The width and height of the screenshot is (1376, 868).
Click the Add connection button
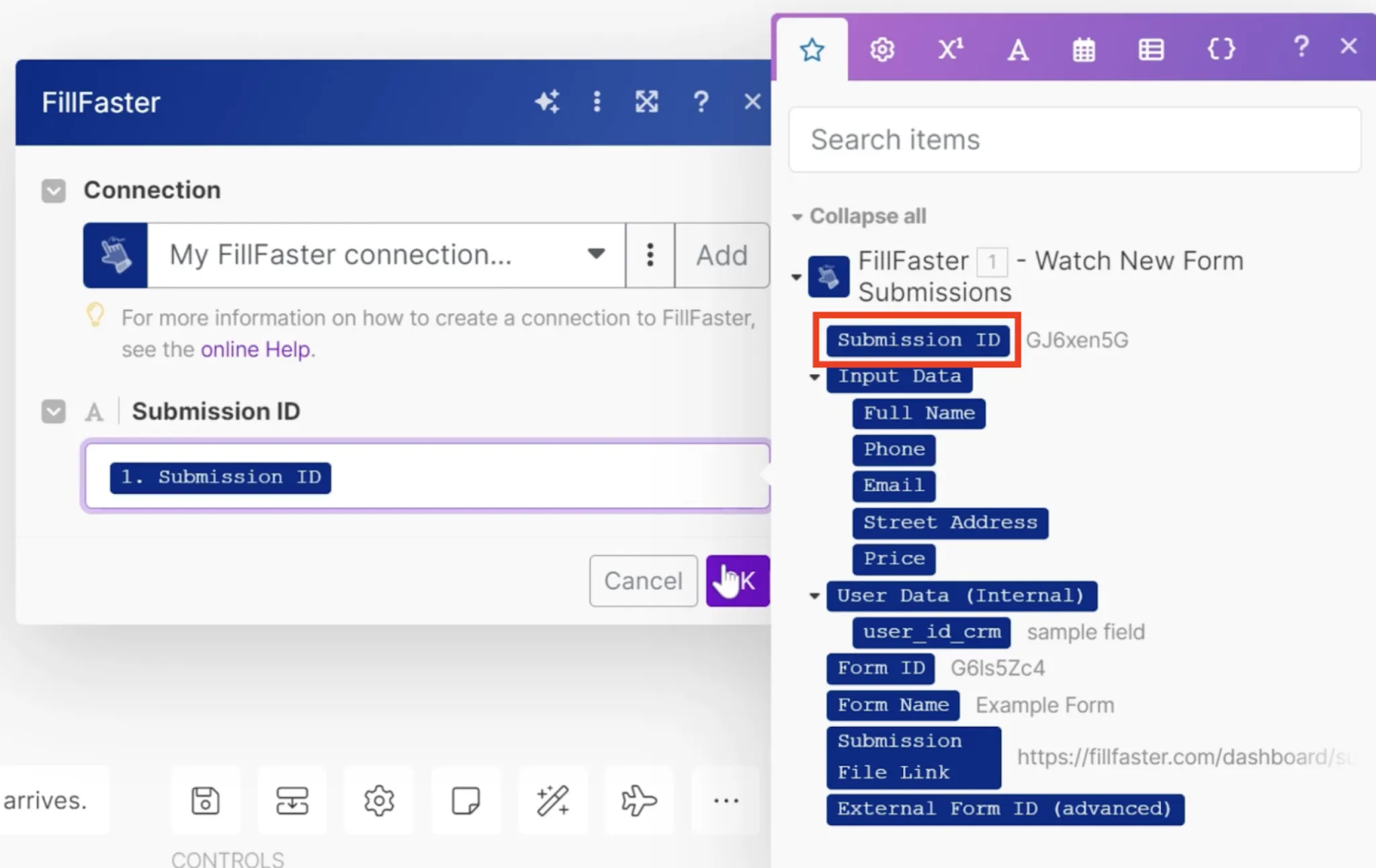(x=722, y=255)
